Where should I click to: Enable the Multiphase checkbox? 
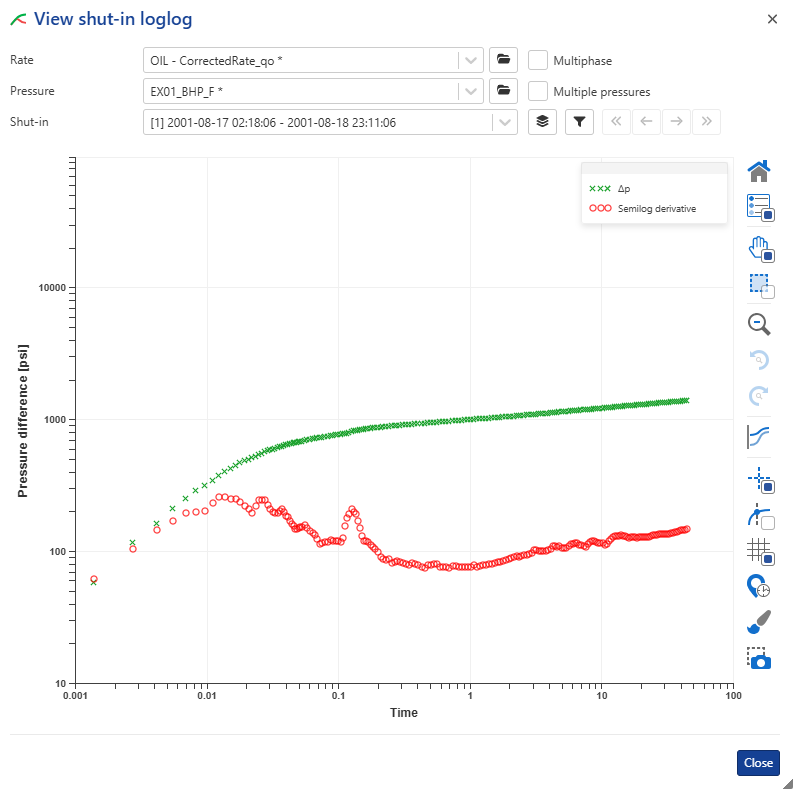pyautogui.click(x=538, y=60)
